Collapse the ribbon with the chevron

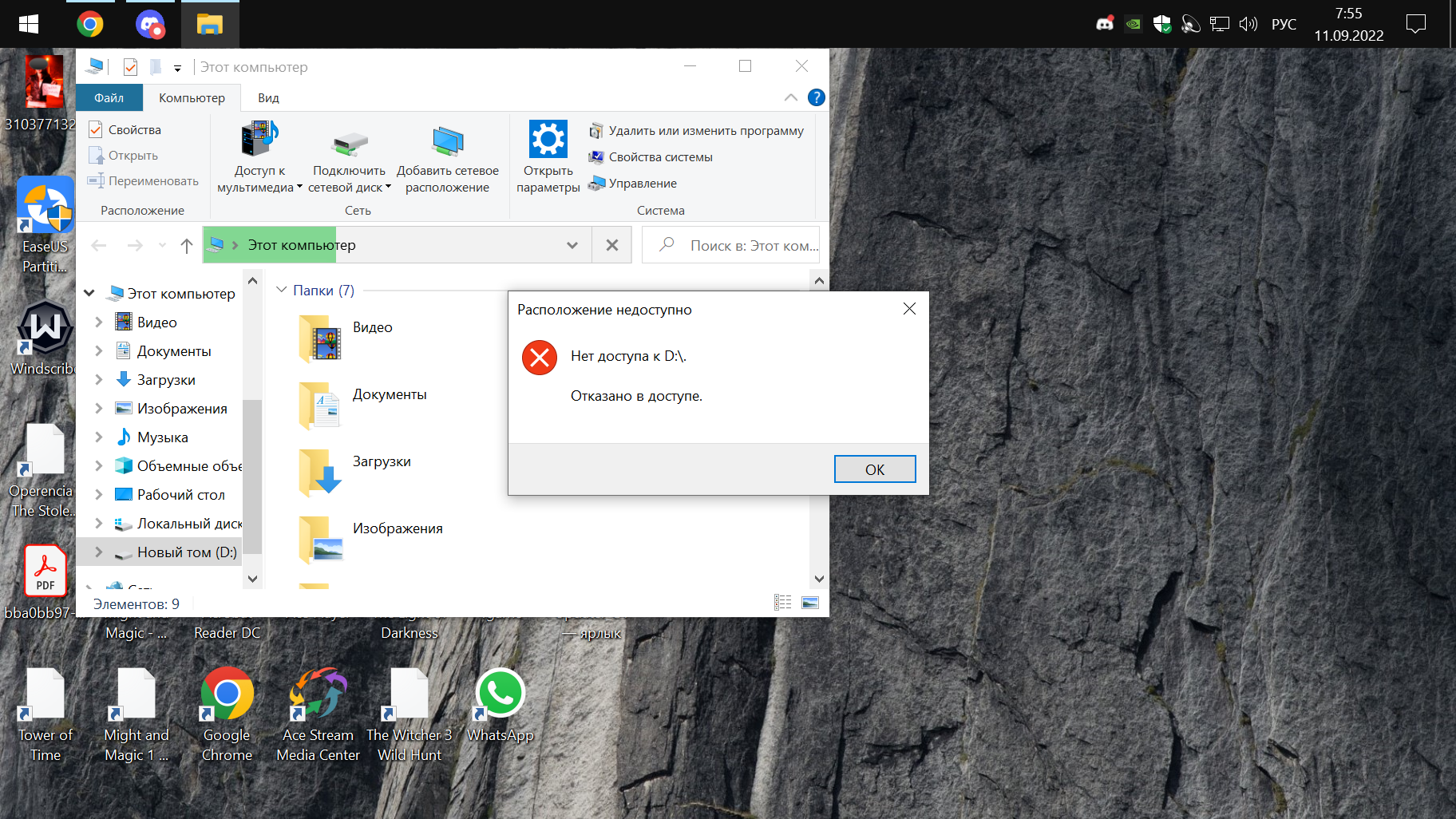pyautogui.click(x=790, y=97)
